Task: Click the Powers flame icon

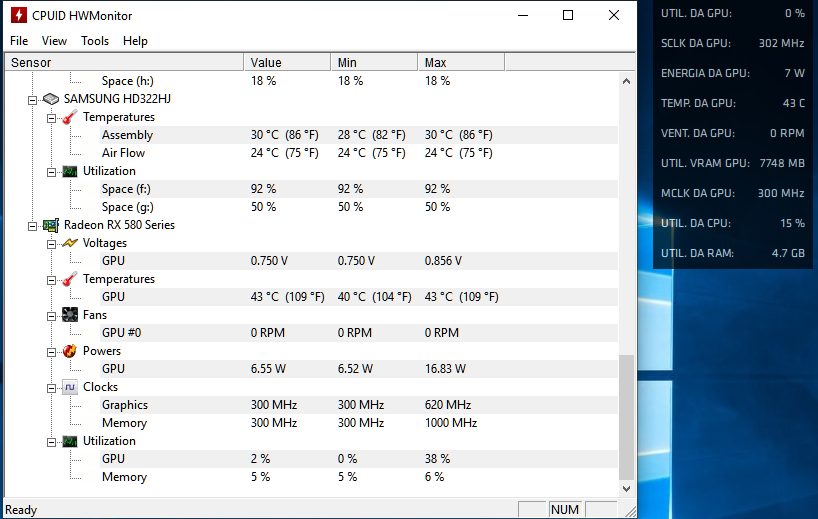Action: click(70, 351)
